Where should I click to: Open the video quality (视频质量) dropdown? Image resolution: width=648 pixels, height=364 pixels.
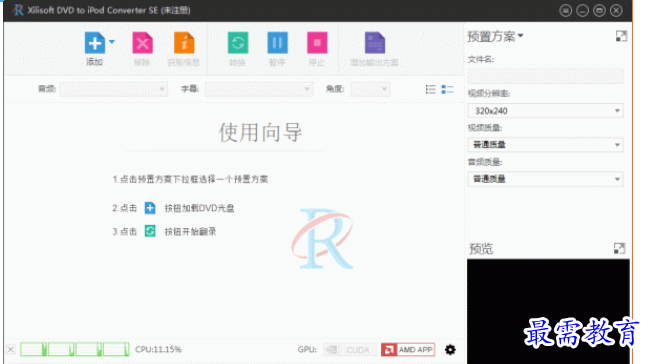click(546, 145)
